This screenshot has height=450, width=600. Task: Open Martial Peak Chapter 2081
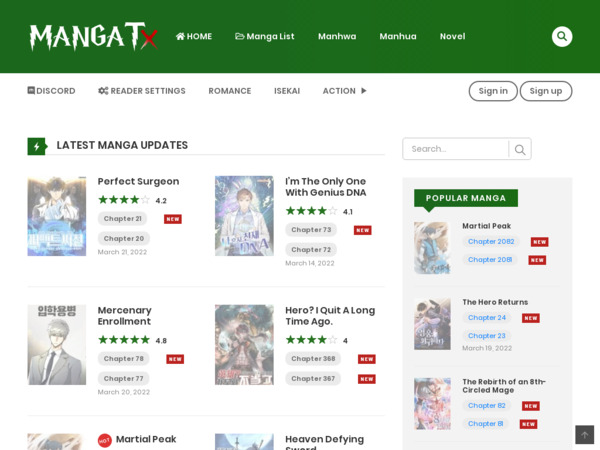(x=490, y=259)
